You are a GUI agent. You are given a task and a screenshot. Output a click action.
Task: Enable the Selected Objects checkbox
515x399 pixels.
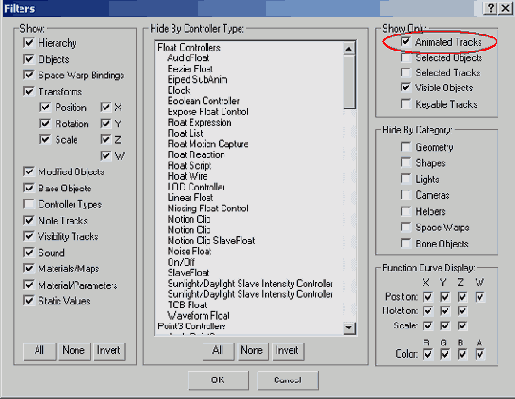[406, 58]
